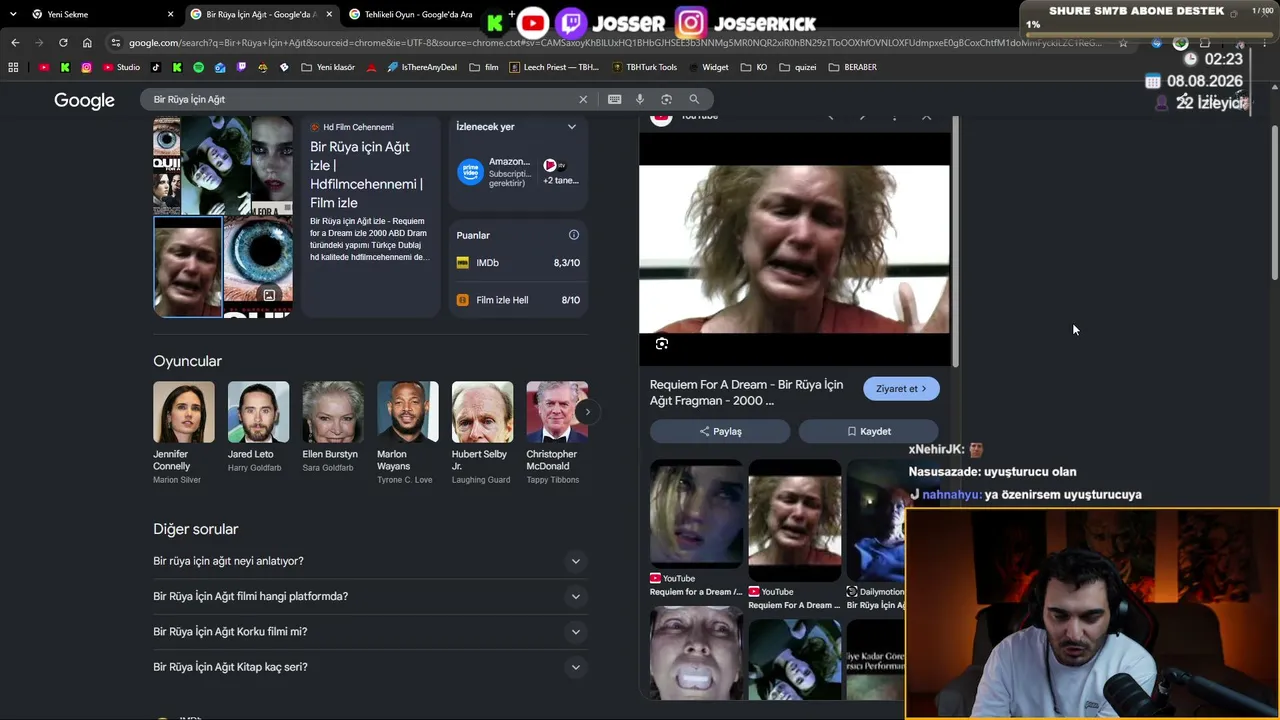Open the on-screen keyboard input tool

614,99
